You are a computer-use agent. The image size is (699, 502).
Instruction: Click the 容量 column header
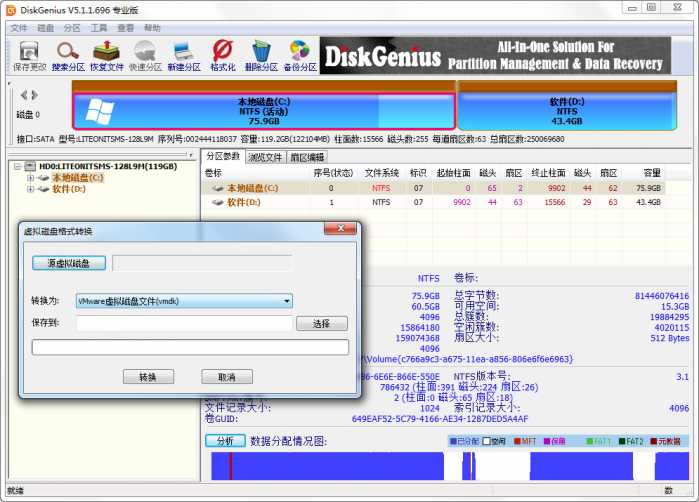pyautogui.click(x=652, y=173)
